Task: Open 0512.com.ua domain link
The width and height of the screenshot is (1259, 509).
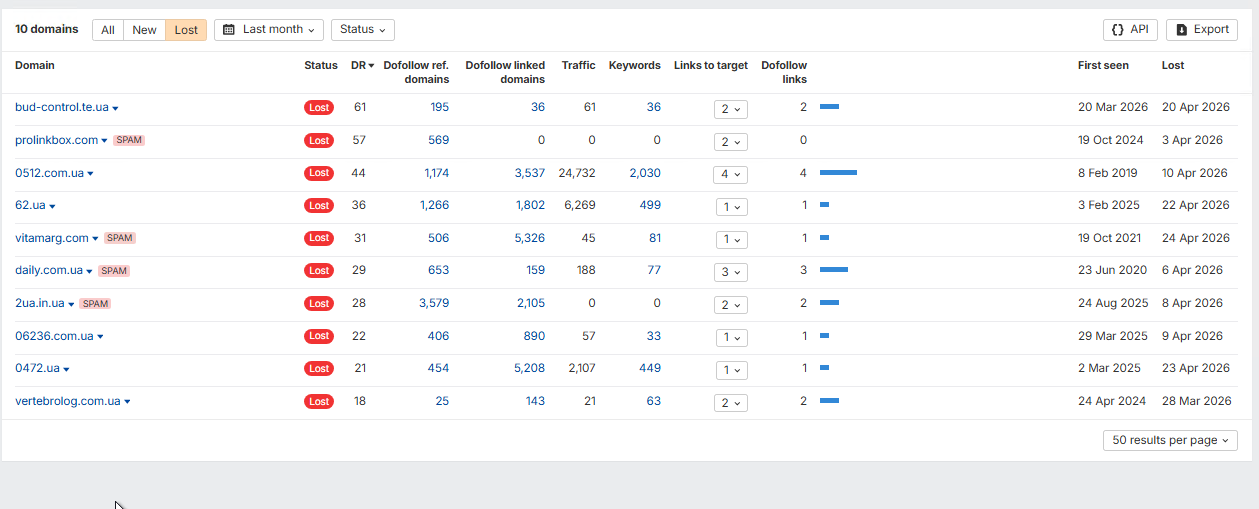Action: point(49,173)
